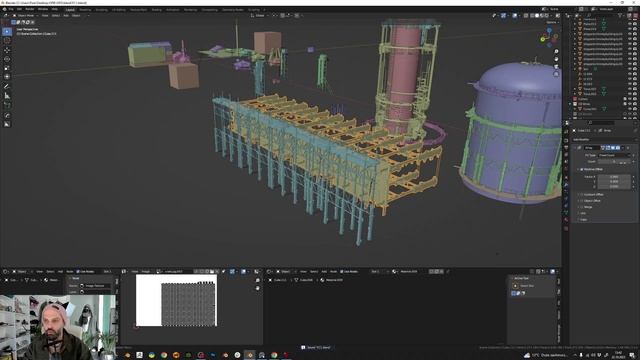Select the 3D Cursor tool

click(x=7, y=40)
